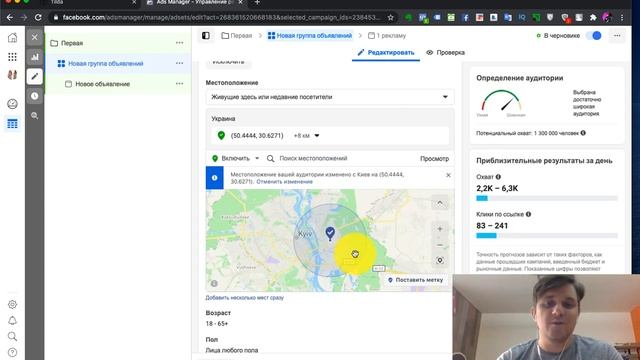Reload the page in browser

point(38,18)
